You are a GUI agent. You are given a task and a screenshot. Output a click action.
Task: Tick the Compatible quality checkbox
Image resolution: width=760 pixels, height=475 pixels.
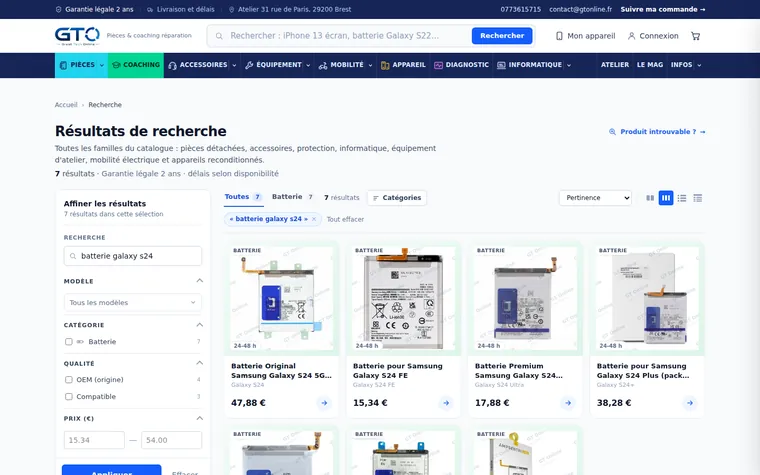(69, 396)
